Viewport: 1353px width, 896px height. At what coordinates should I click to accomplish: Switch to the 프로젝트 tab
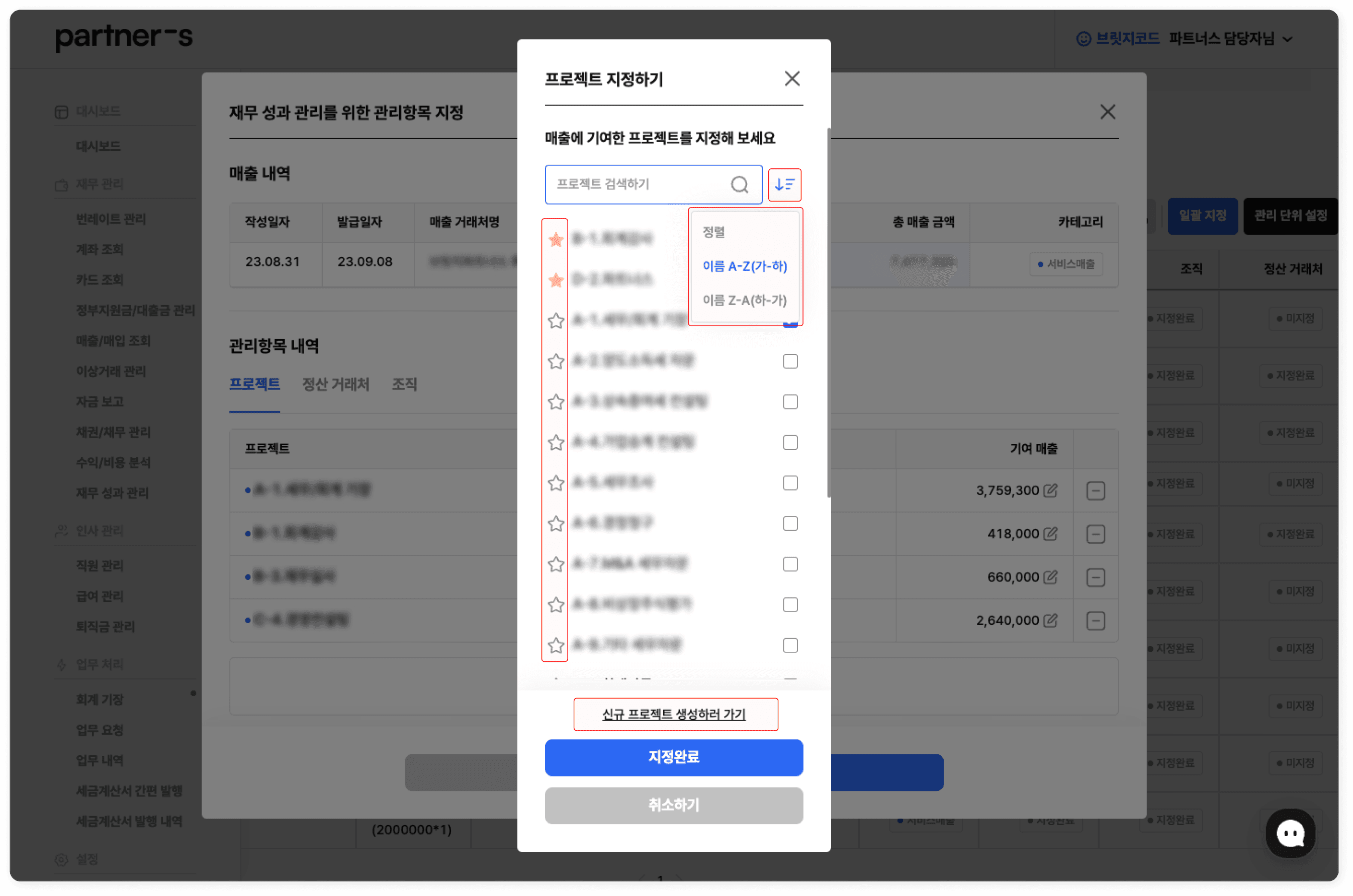[x=254, y=384]
